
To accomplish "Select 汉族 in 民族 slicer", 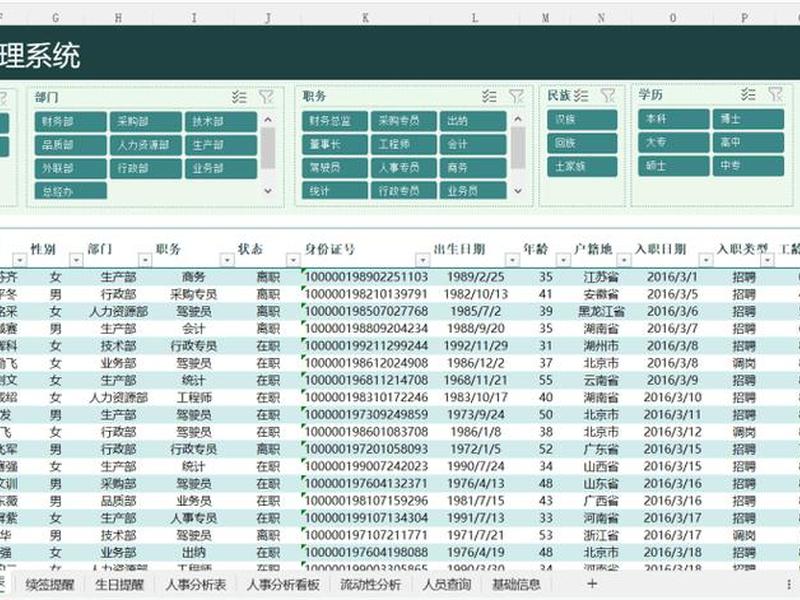I will pyautogui.click(x=582, y=119).
